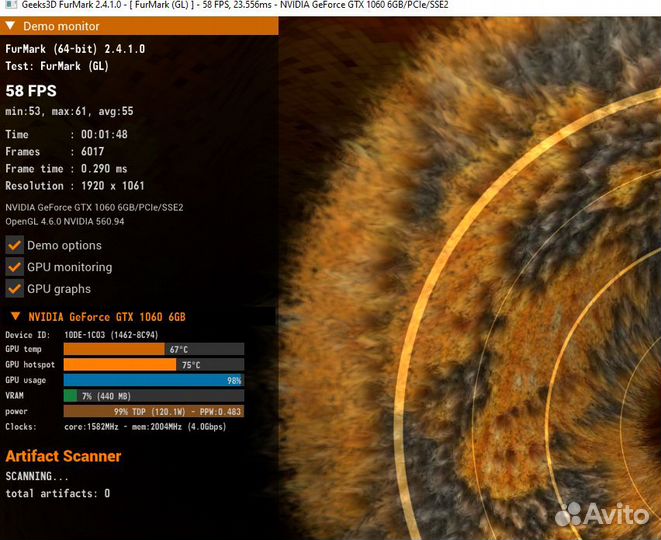Click 'Test: FurMark (GL)' text
Image resolution: width=661 pixels, height=540 pixels.
point(57,66)
